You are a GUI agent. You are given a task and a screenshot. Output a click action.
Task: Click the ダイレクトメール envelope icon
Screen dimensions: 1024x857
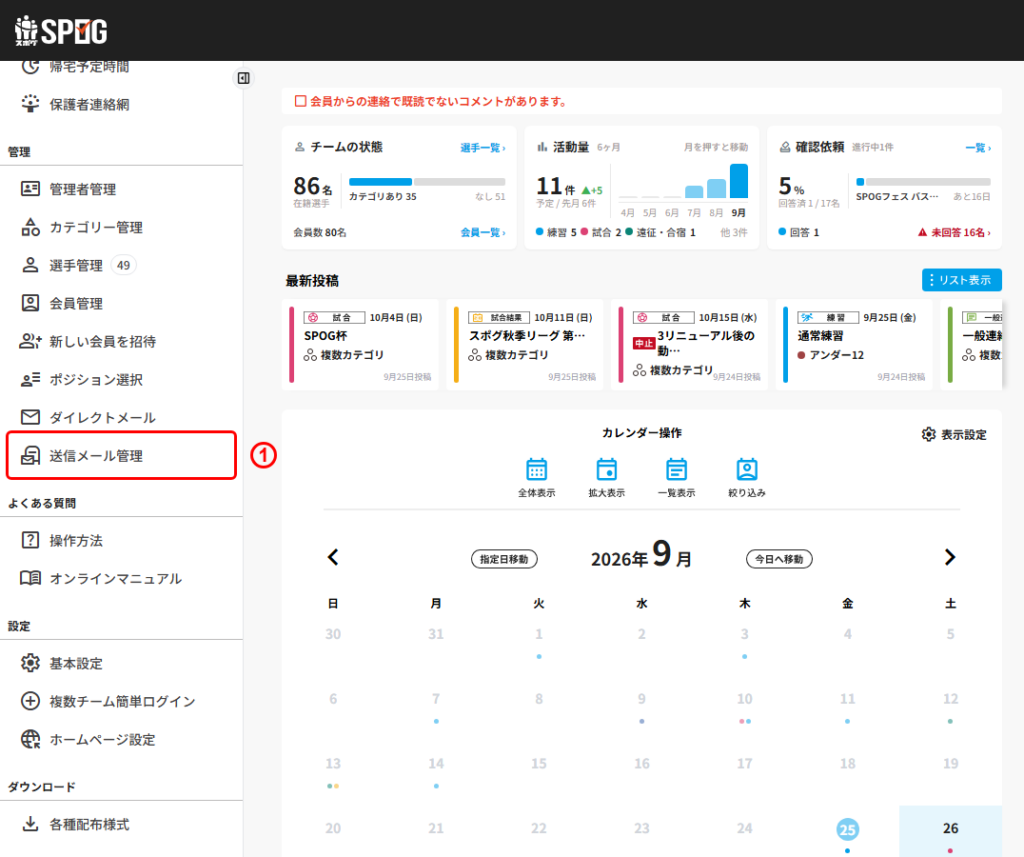tap(30, 417)
